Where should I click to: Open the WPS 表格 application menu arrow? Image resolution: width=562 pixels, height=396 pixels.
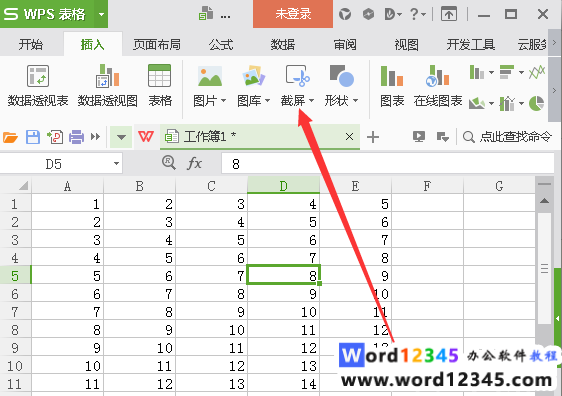[101, 14]
